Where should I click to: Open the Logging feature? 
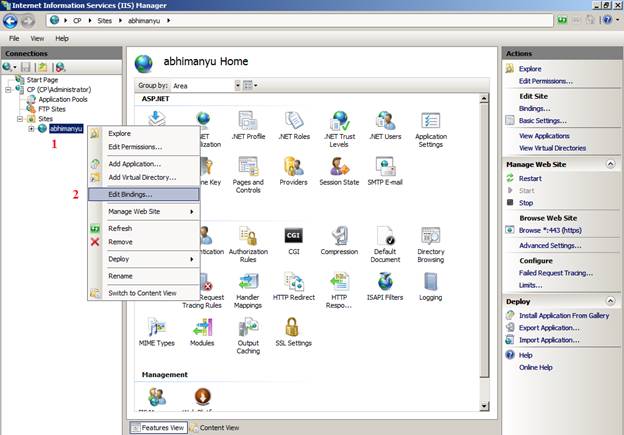click(430, 286)
